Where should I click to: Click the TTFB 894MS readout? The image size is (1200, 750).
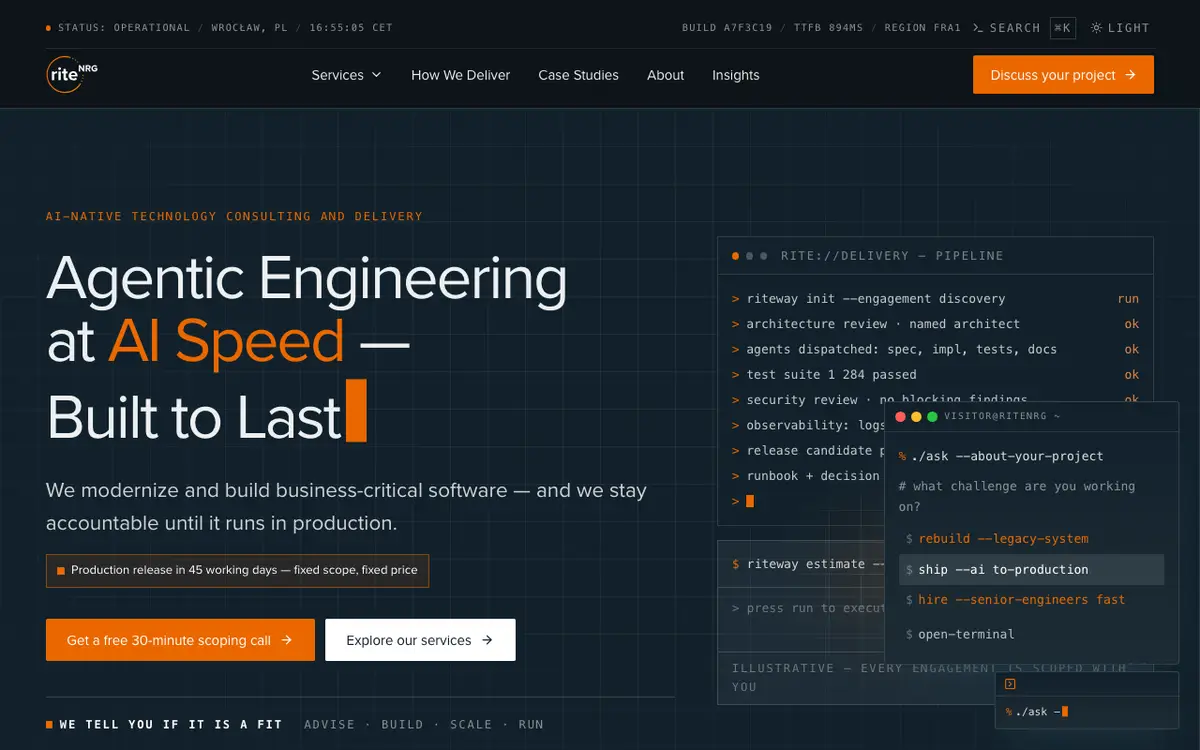pyautogui.click(x=829, y=28)
